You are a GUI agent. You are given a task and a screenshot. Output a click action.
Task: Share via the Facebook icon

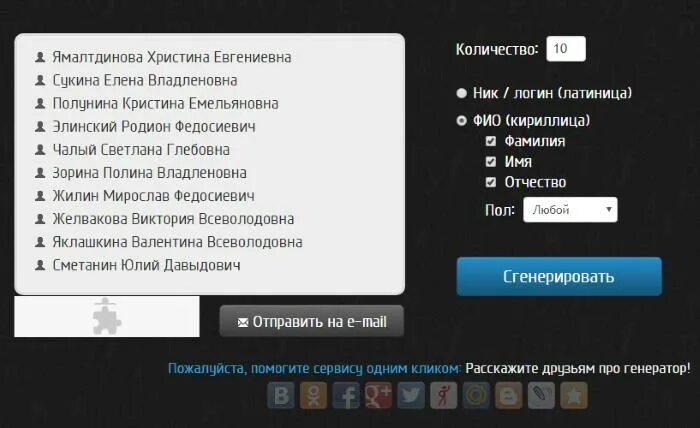coord(346,395)
